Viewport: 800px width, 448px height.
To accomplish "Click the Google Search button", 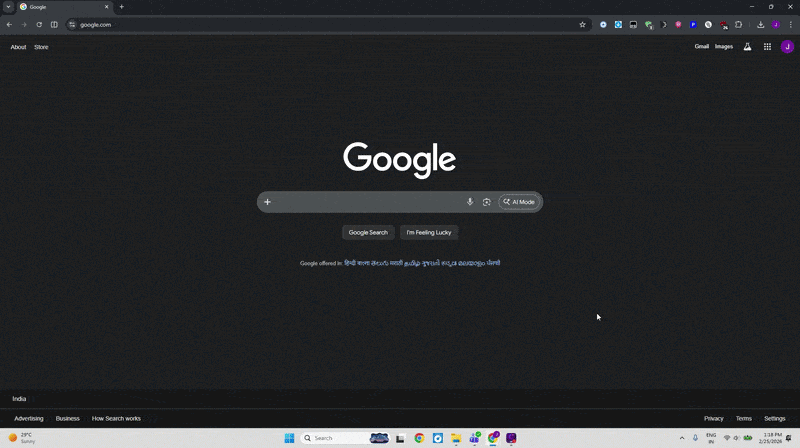I will point(368,232).
